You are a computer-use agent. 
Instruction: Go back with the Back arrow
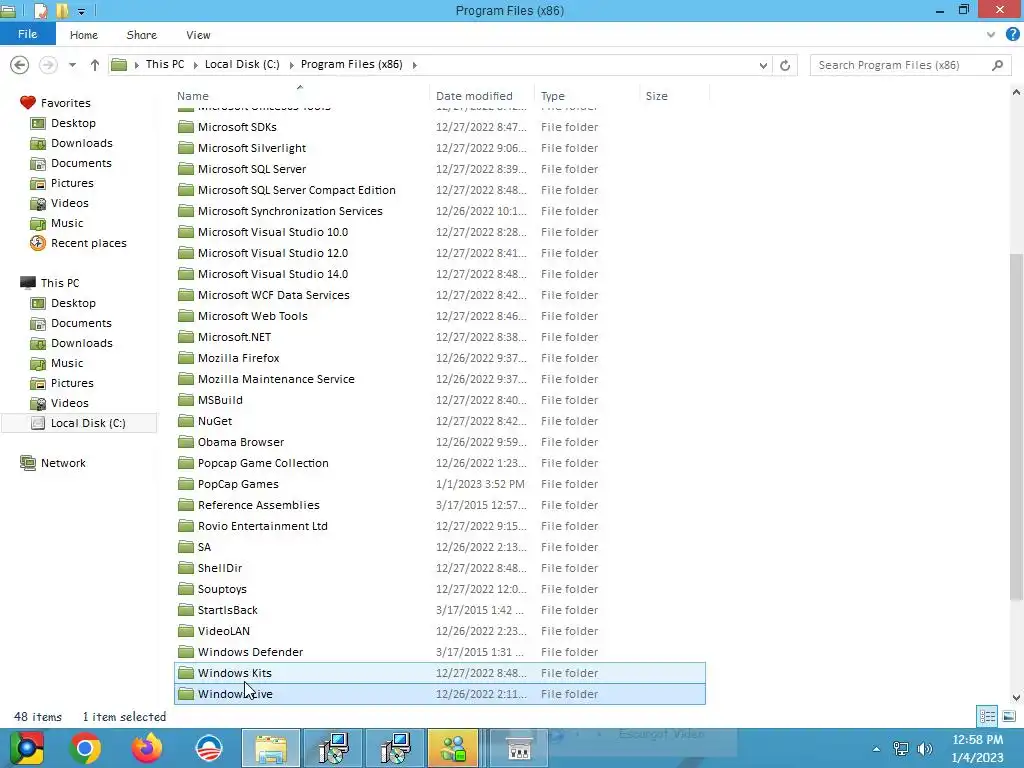[x=20, y=65]
